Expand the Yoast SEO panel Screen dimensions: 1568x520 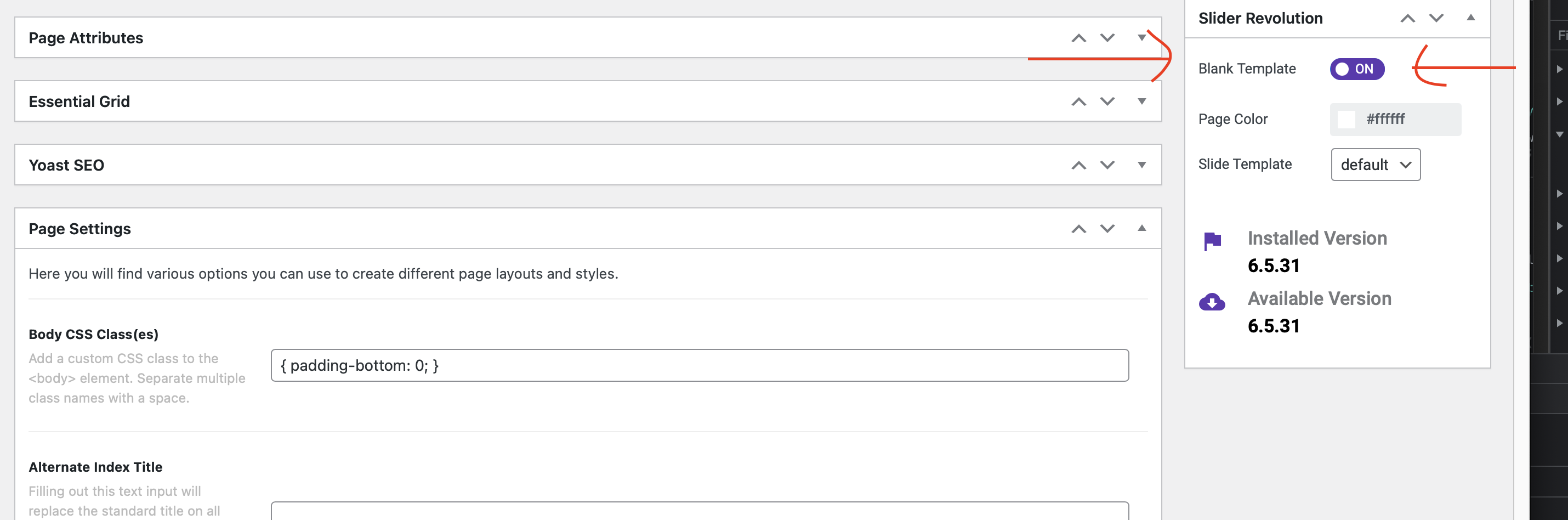1142,165
